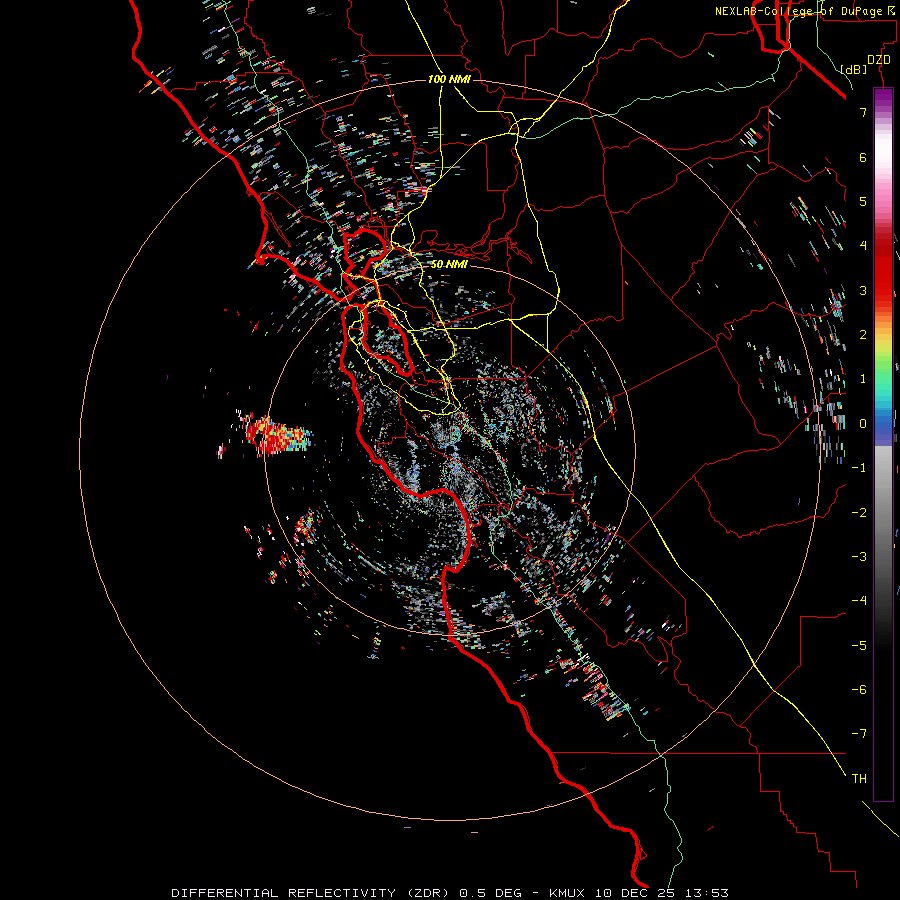Click the -3 value on the color scale

(859, 557)
